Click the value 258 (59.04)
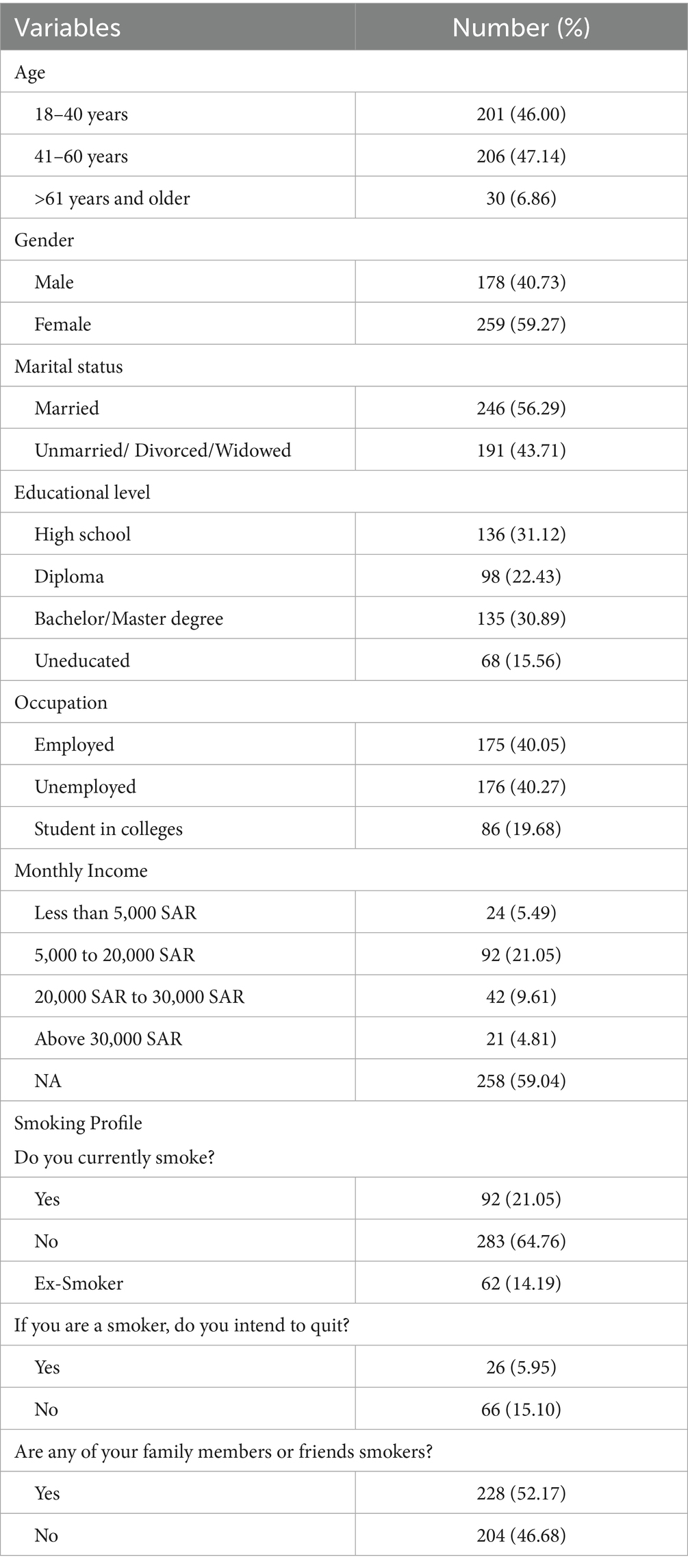 point(521,1081)
